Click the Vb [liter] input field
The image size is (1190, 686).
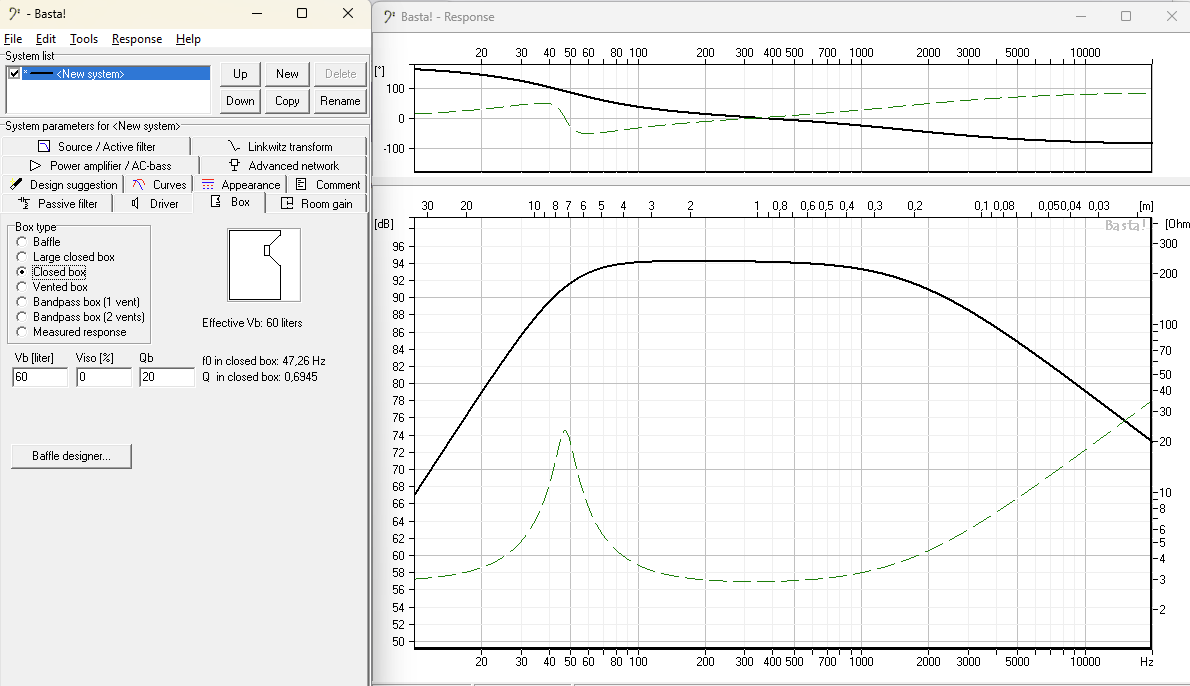(x=40, y=377)
